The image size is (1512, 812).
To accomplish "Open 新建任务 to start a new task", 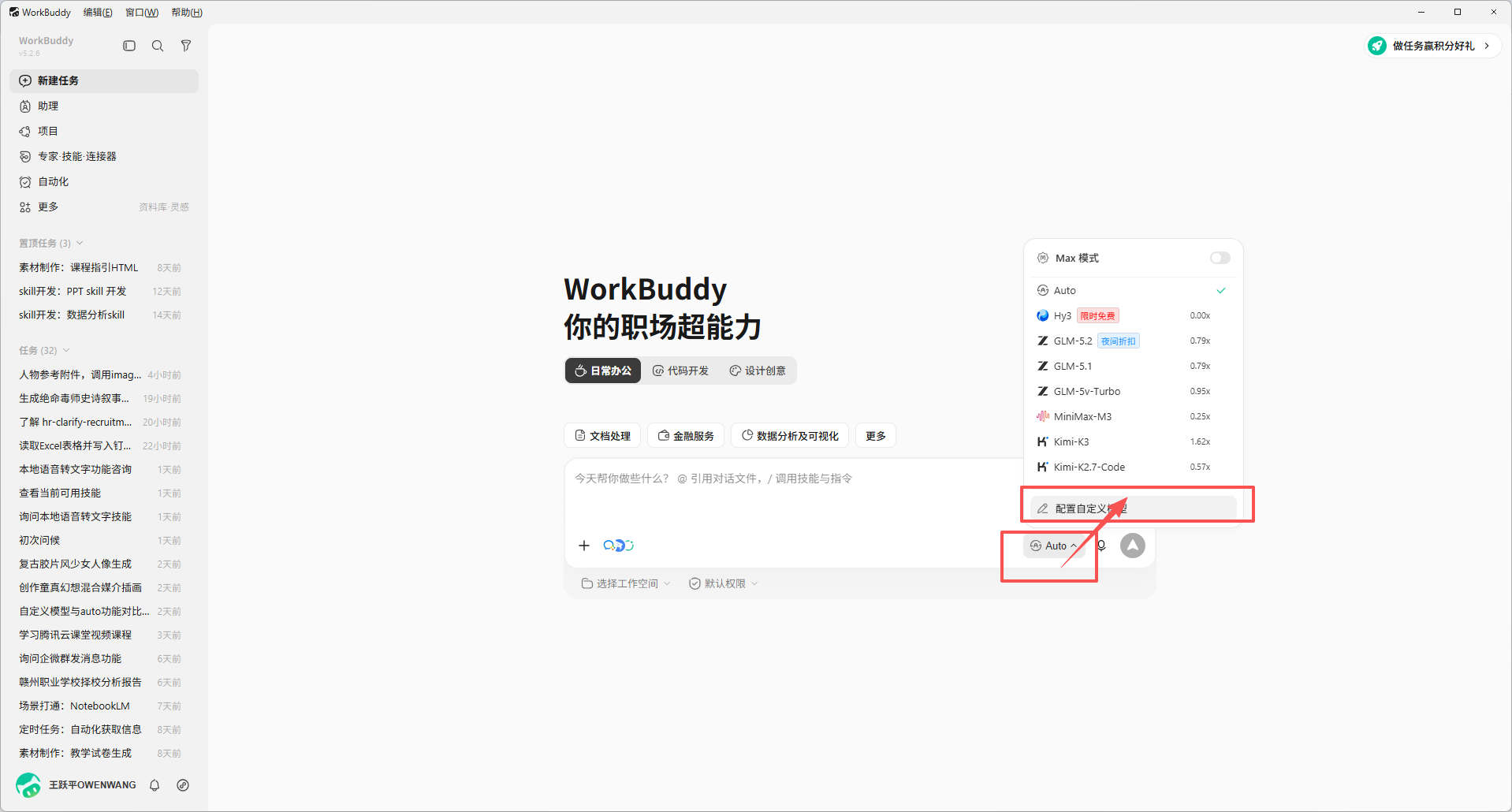I will 104,80.
